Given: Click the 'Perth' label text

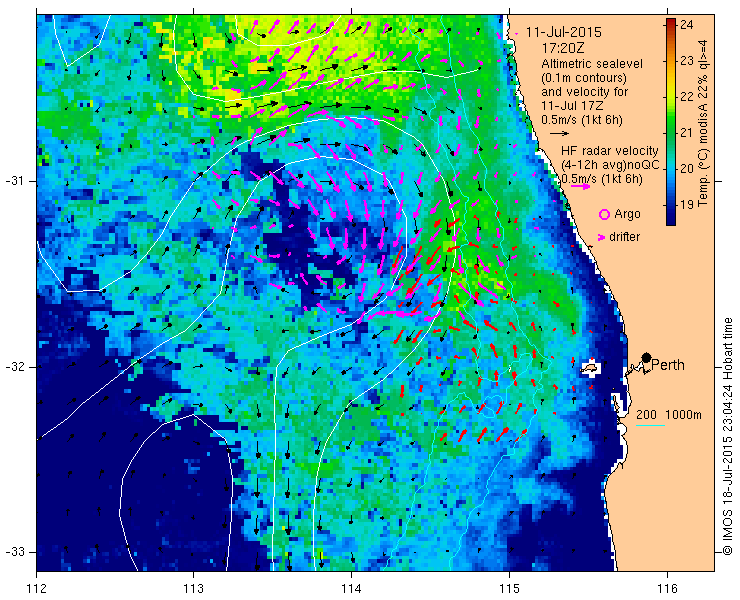Looking at the screenshot, I should pyautogui.click(x=668, y=365).
